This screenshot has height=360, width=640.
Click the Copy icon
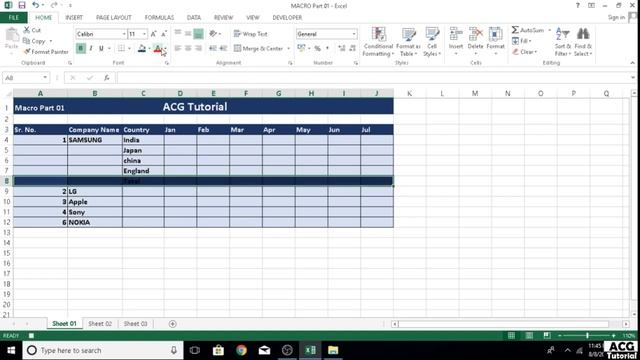(26, 41)
